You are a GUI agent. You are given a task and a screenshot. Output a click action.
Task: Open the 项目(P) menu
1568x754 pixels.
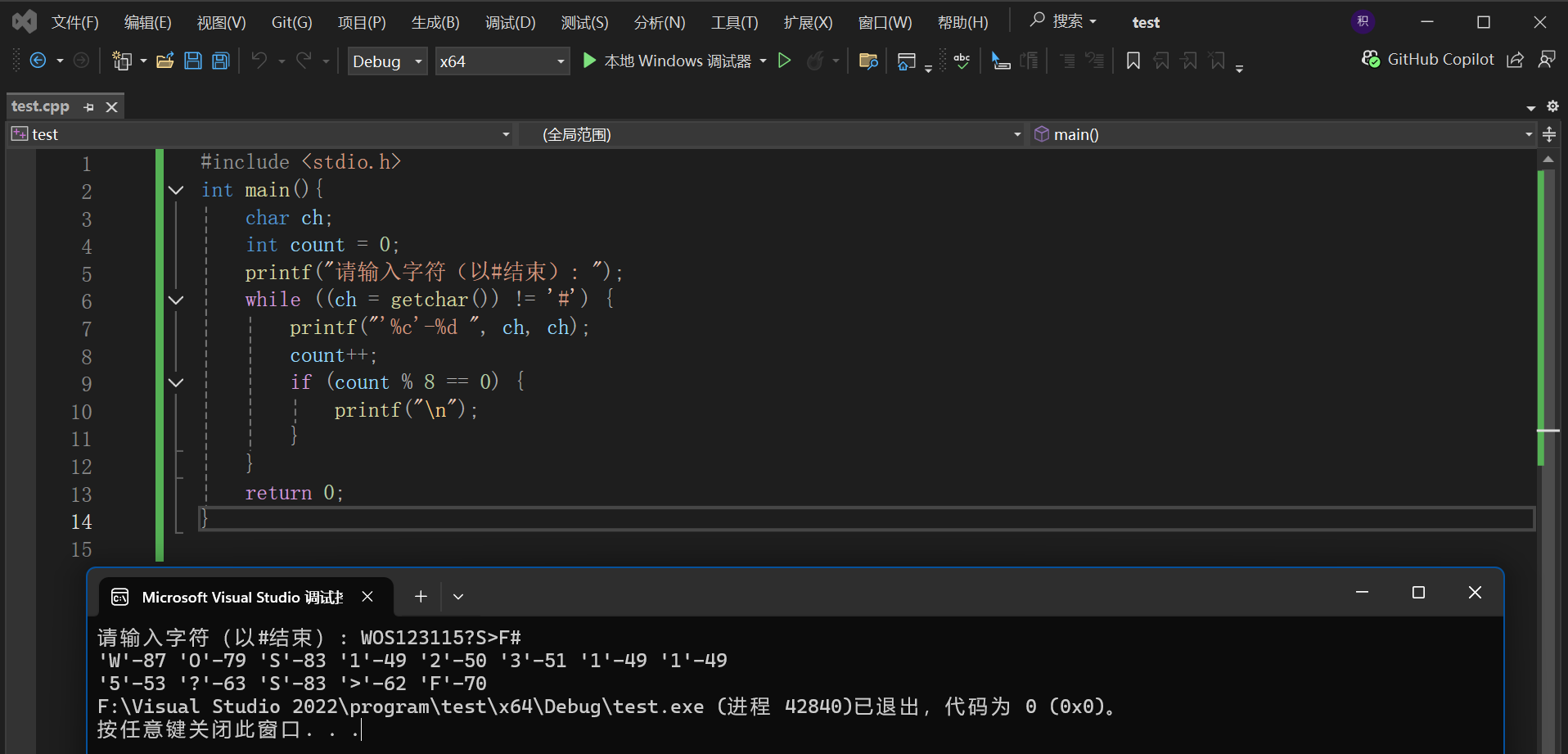coord(363,23)
